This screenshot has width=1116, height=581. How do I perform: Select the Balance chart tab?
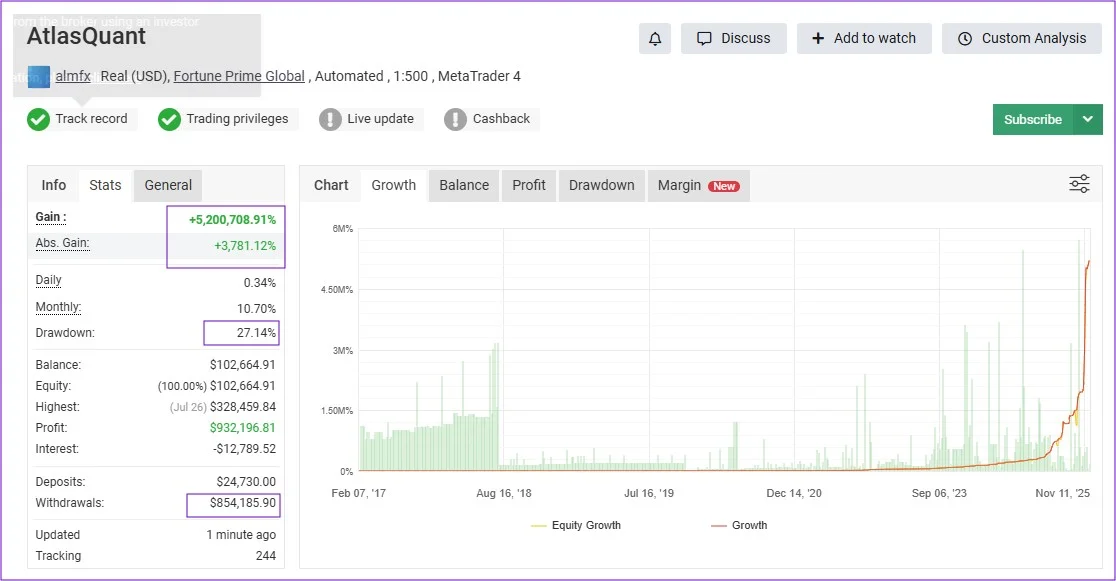click(464, 185)
